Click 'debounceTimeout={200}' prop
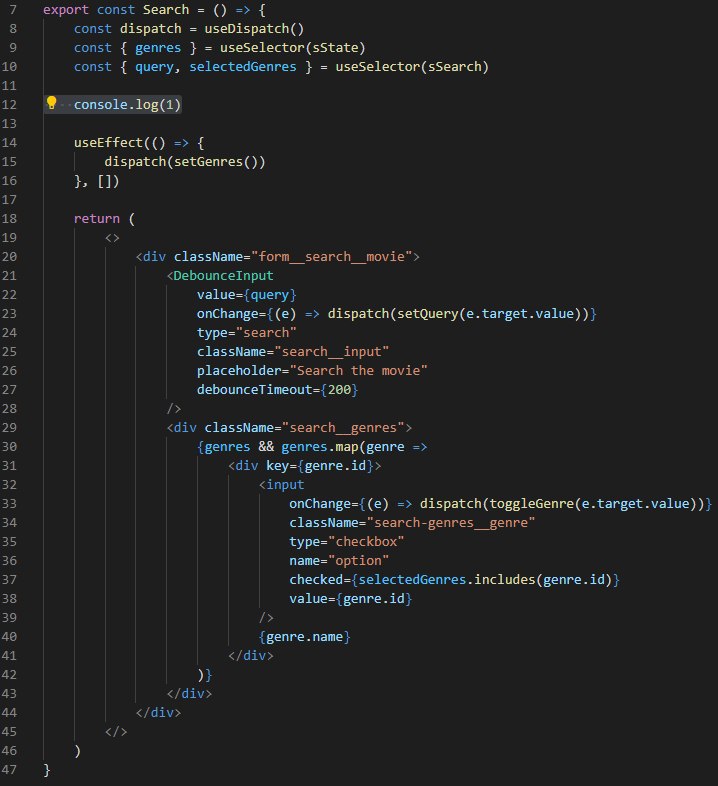Screen dimensions: 718x786 pos(277,390)
